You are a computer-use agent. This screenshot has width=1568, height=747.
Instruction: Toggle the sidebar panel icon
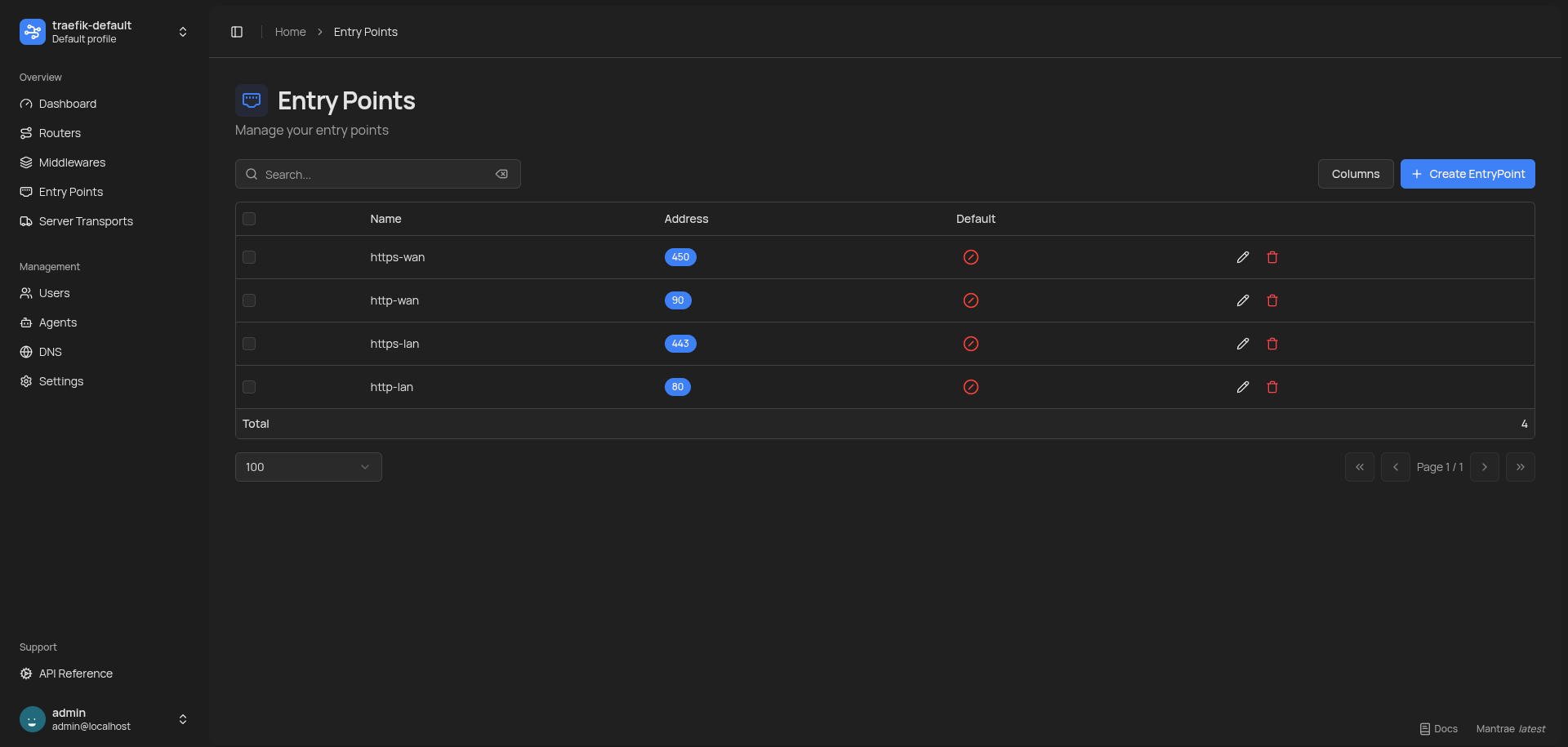[x=237, y=32]
